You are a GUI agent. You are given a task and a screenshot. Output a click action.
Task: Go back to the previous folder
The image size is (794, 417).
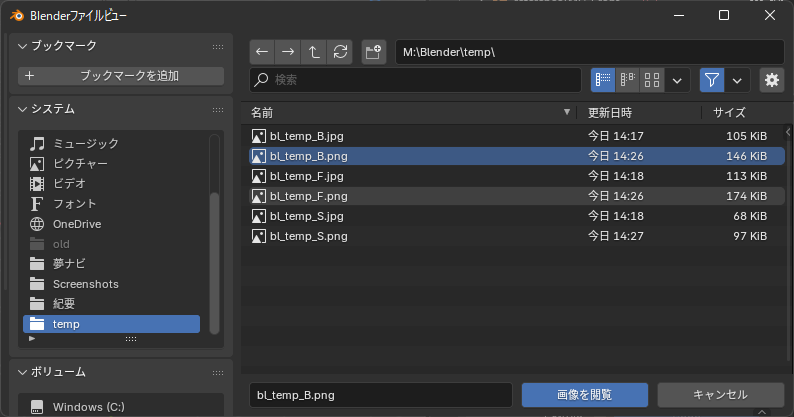(x=262, y=52)
